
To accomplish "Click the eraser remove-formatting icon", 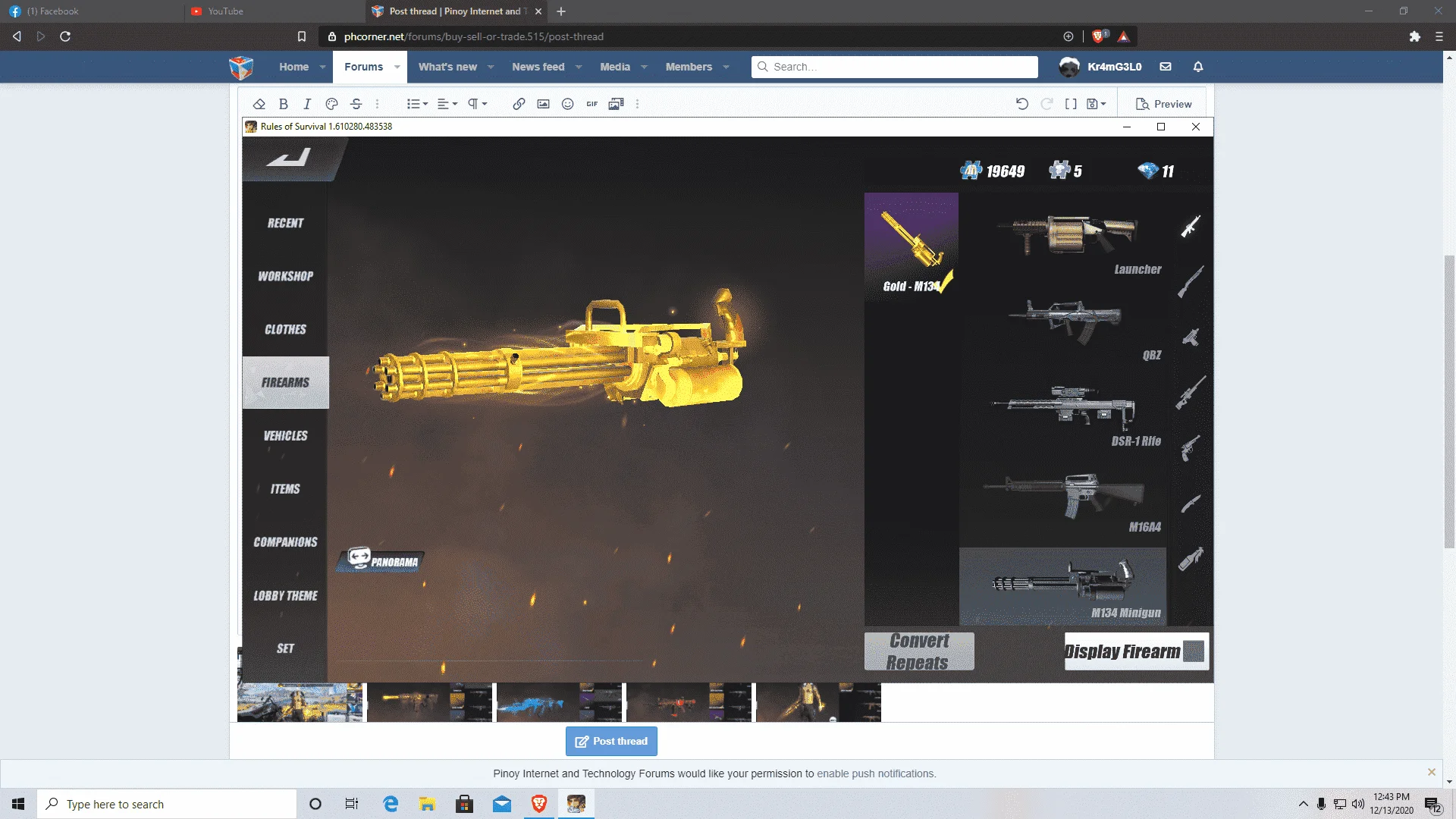I will [x=259, y=104].
